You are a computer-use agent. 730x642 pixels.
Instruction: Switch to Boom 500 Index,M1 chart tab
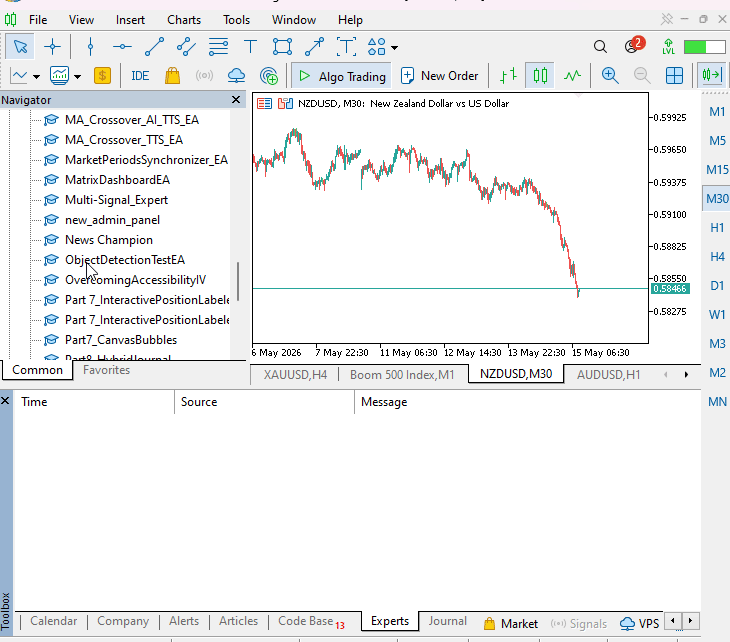402,375
